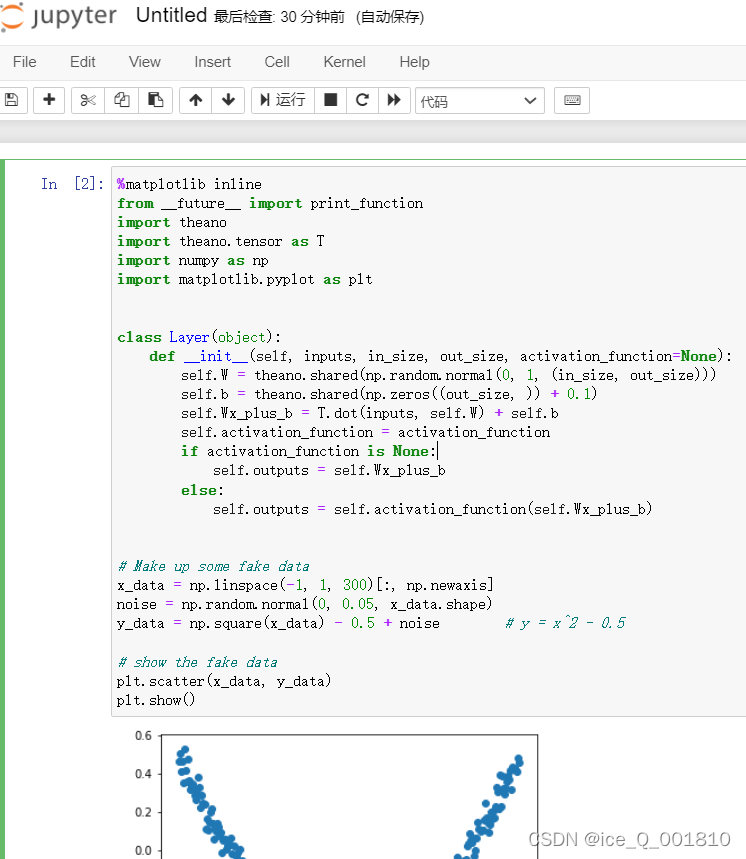
Task: Rename notebook by clicking Untitled title
Action: 171,15
